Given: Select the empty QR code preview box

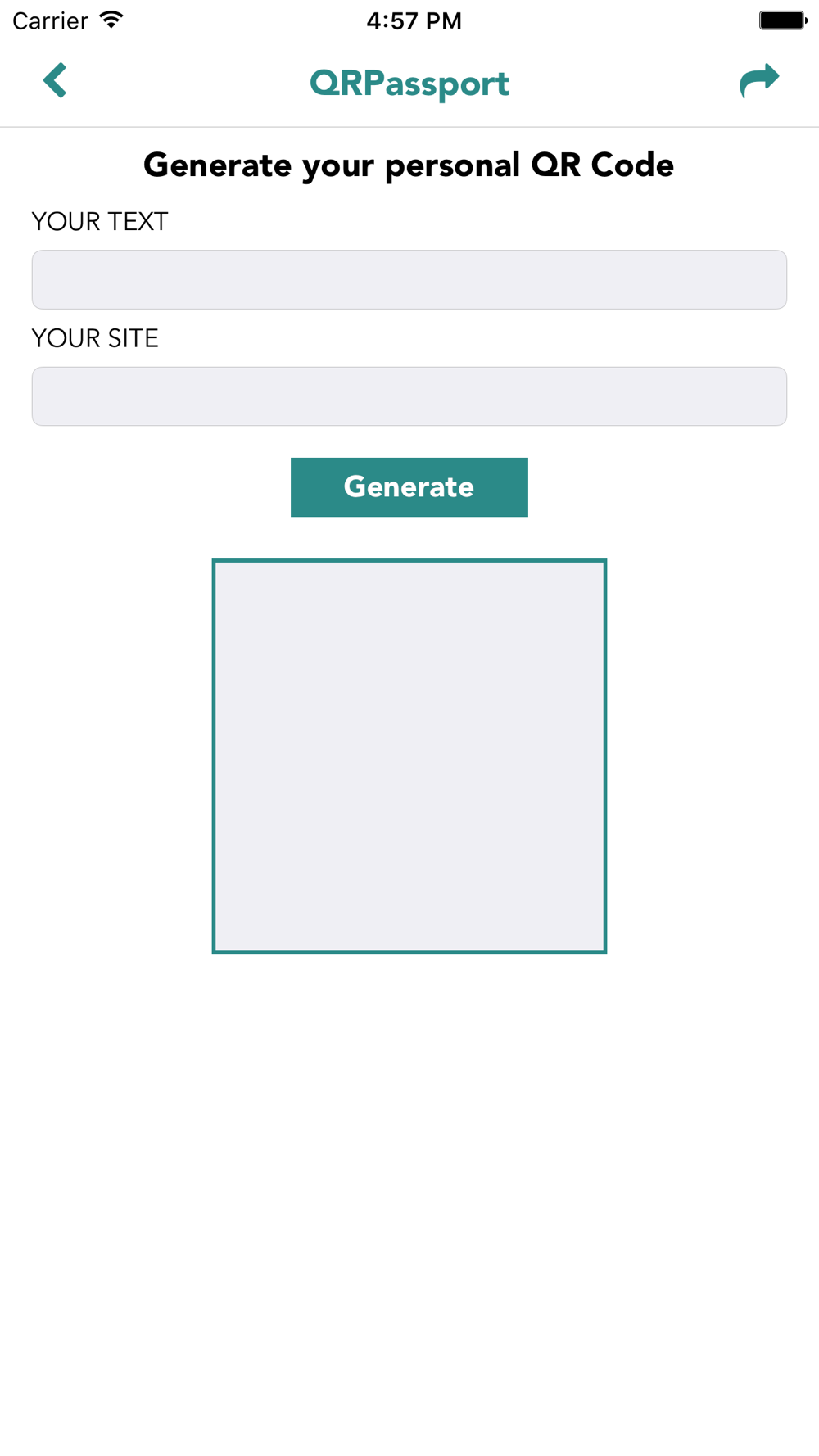Looking at the screenshot, I should [x=409, y=756].
